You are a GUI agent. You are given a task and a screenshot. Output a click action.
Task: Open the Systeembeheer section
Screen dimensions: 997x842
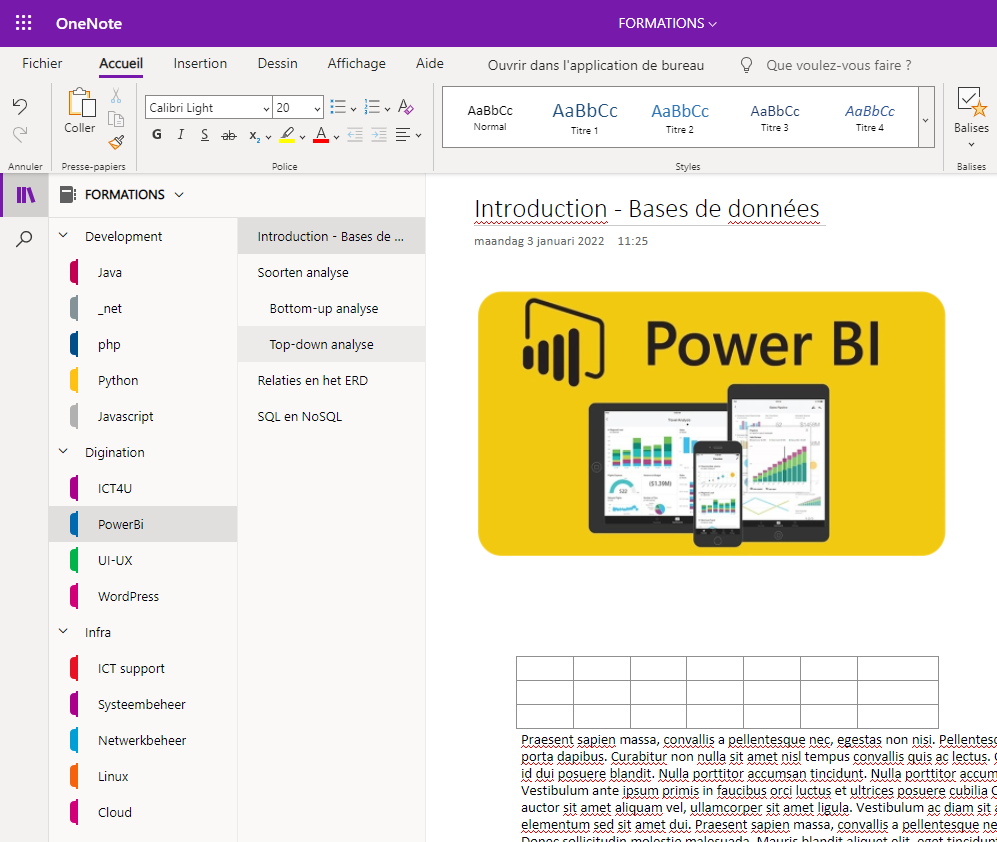(x=143, y=704)
